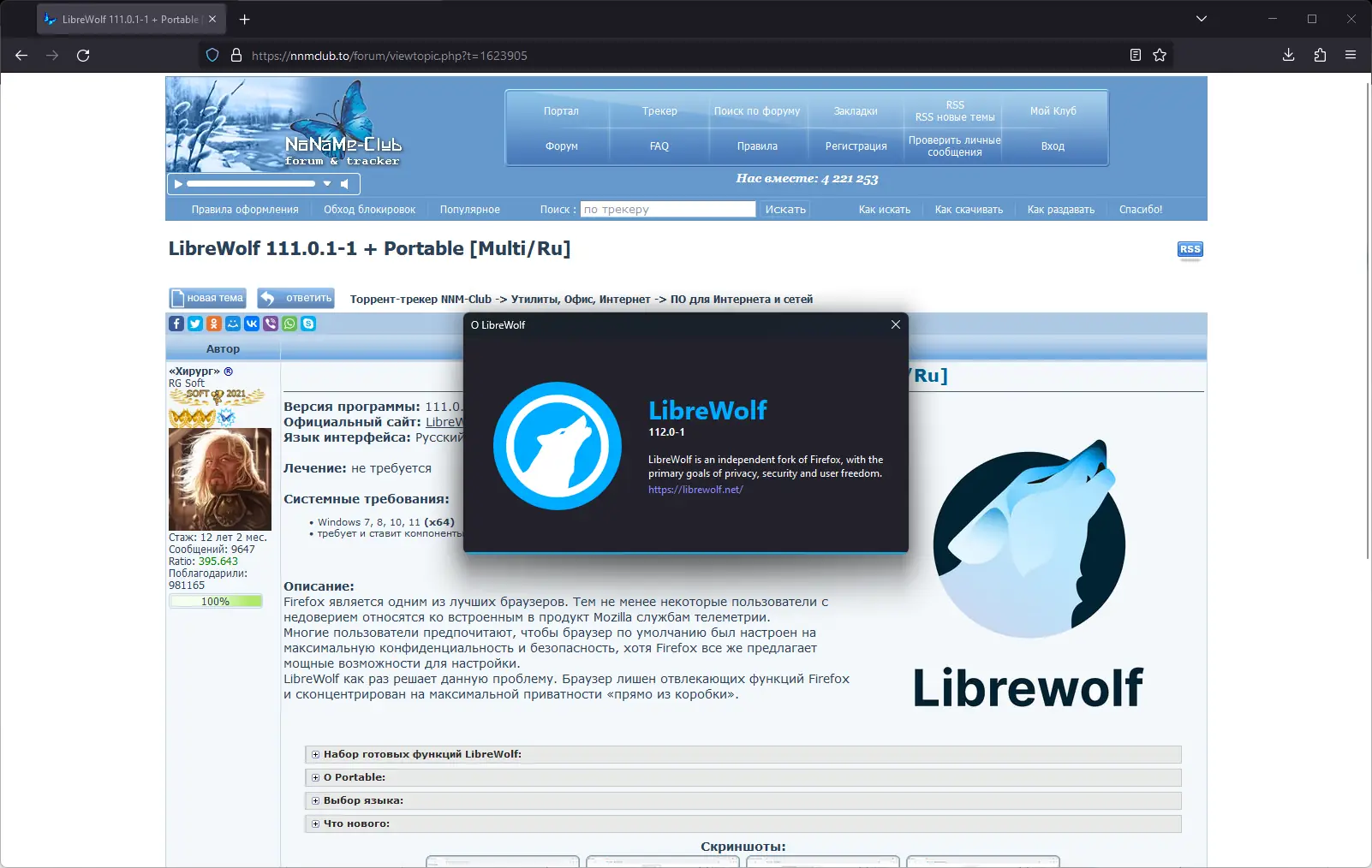
Task: Open 'Проверить личные сообщения' menu item
Action: click(x=955, y=146)
